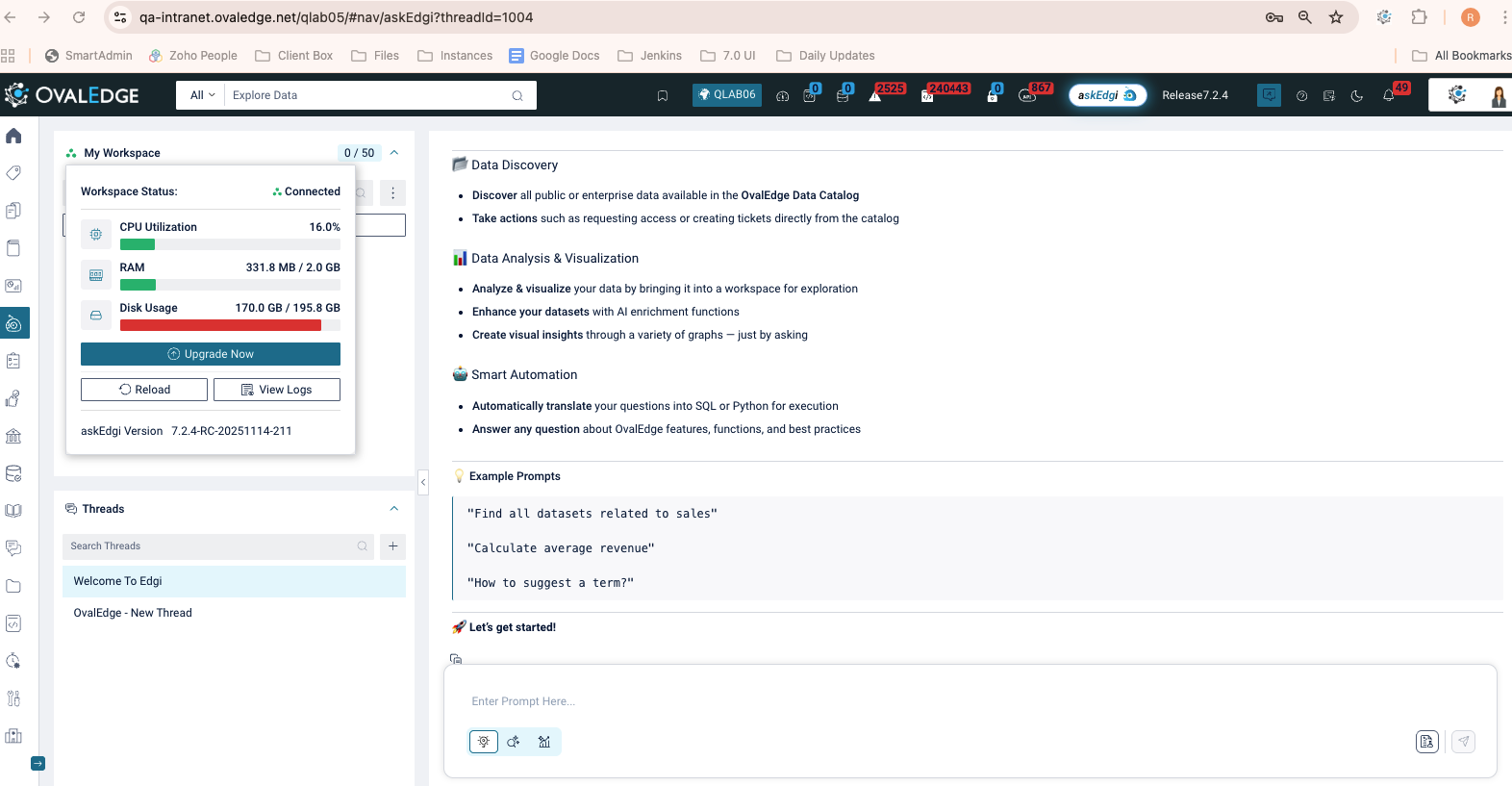
Task: Collapse the Threads section
Action: [394, 509]
